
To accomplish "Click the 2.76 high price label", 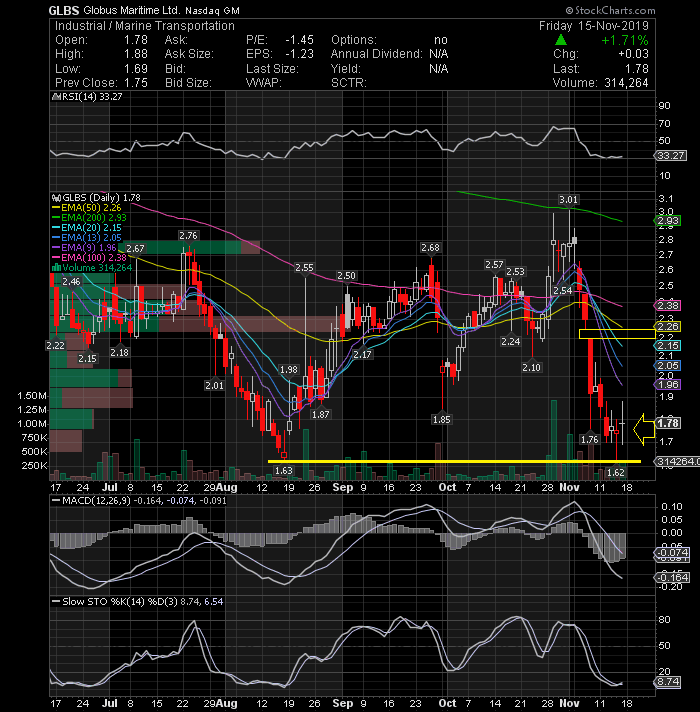I will tap(188, 236).
